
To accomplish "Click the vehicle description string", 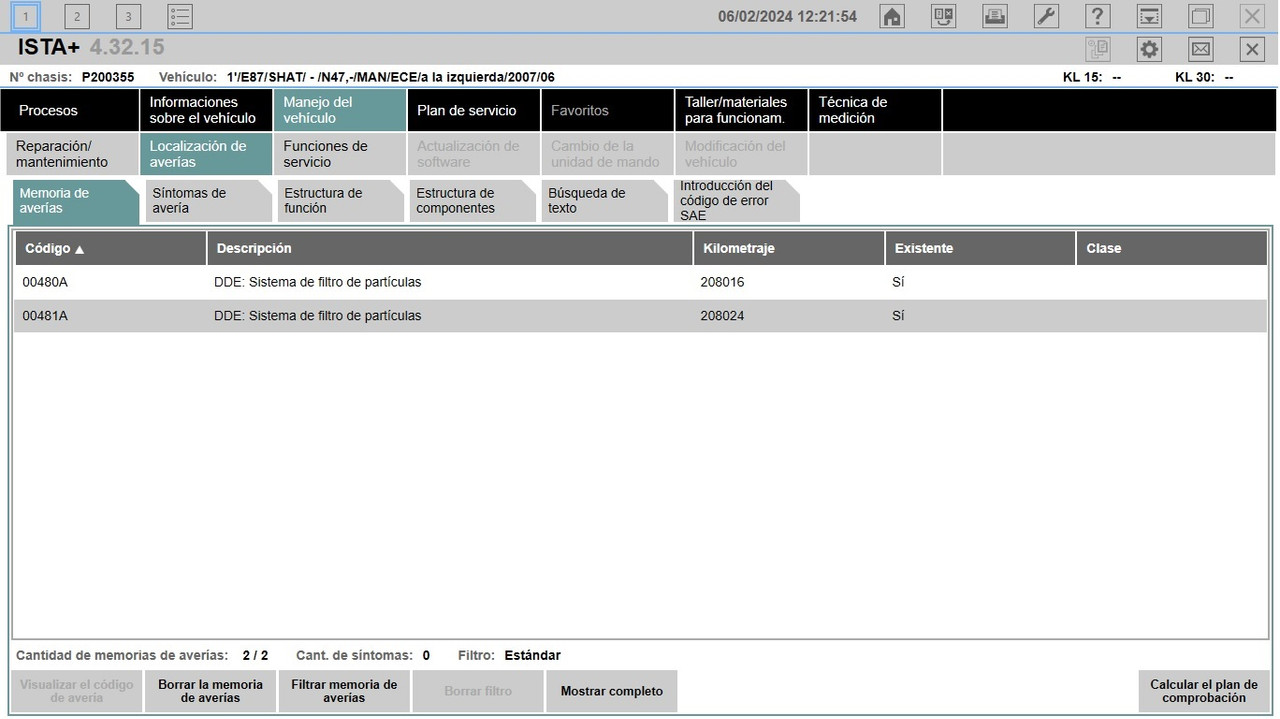I will pos(391,77).
